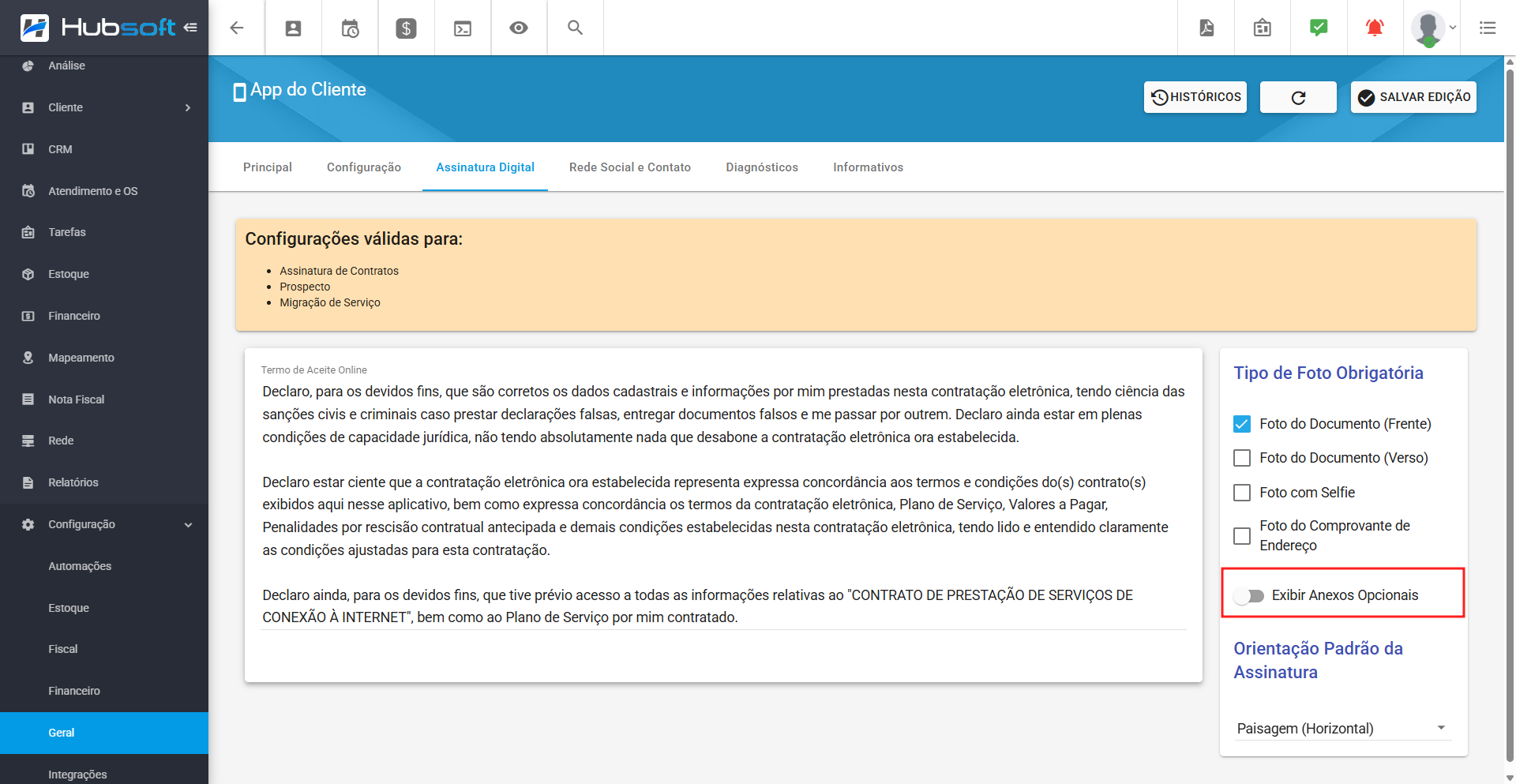1516x784 pixels.
Task: Open the list menu icon at top right
Action: pyautogui.click(x=1488, y=28)
